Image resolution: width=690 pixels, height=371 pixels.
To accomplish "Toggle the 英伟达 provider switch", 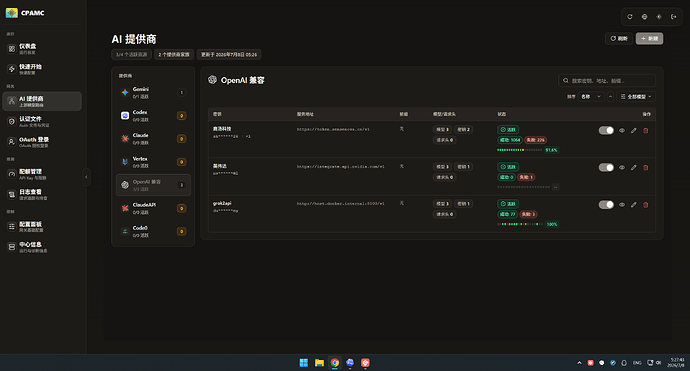I will [x=606, y=167].
